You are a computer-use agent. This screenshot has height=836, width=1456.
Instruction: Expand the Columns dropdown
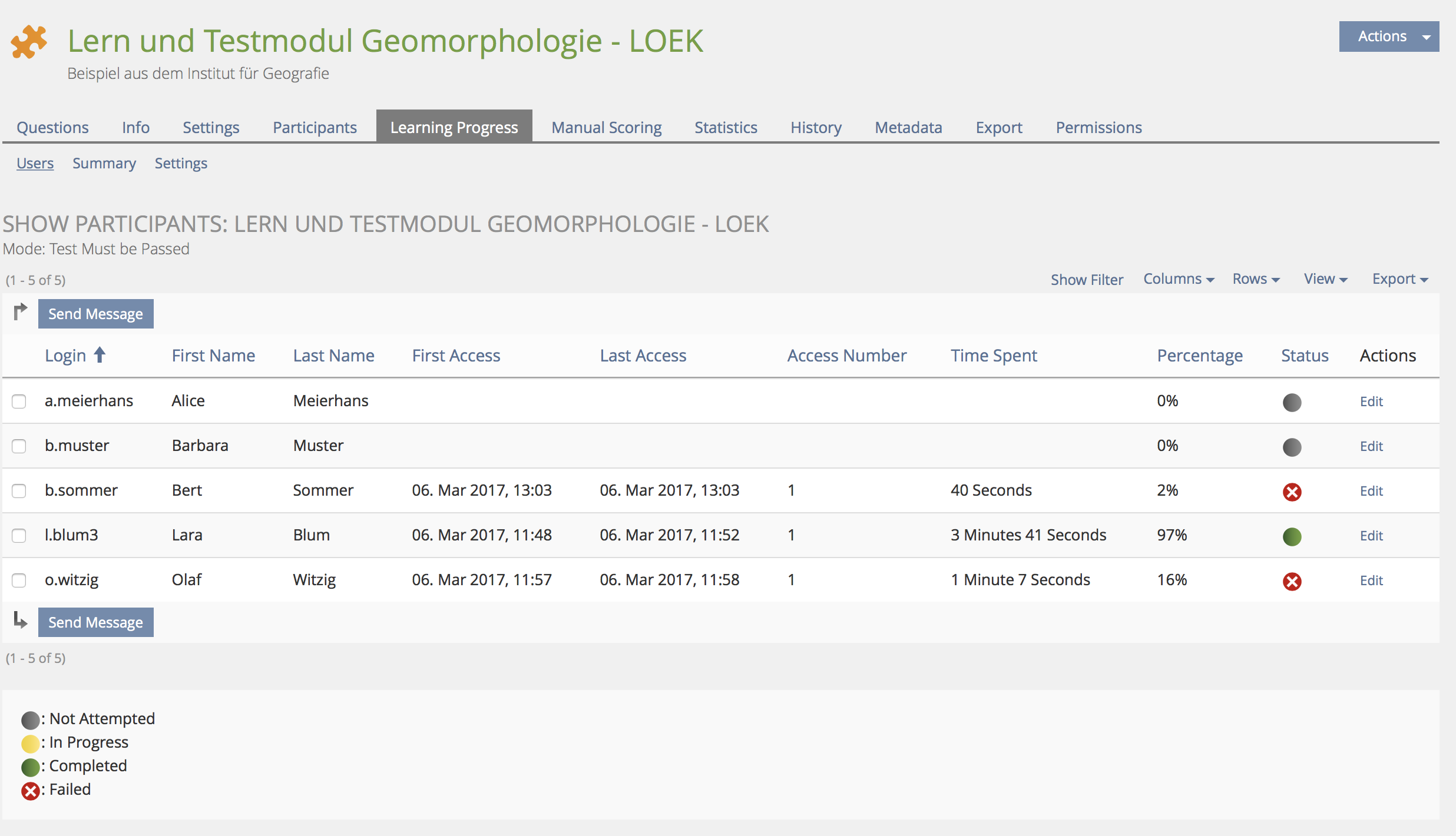point(1178,279)
